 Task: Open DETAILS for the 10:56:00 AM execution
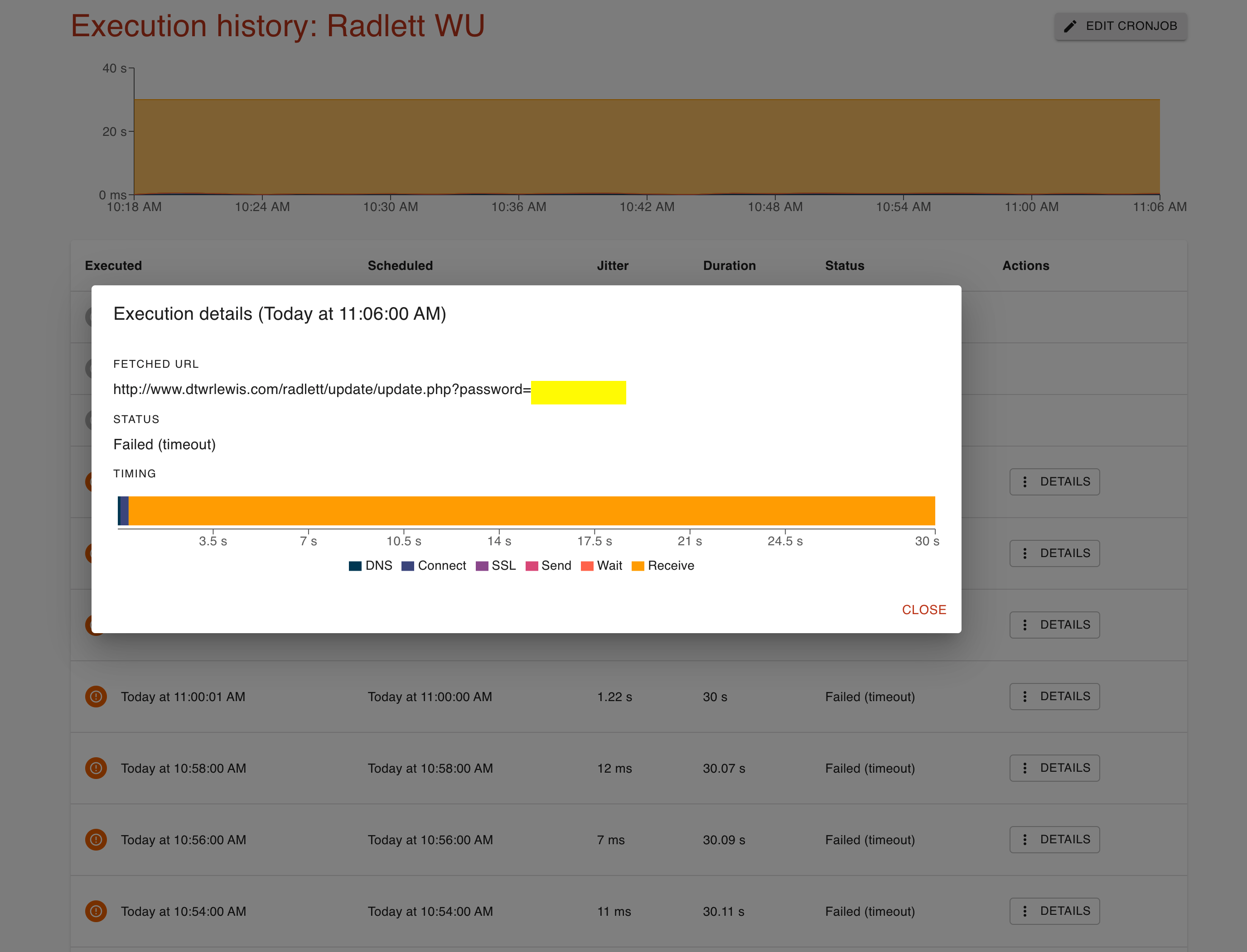(x=1054, y=839)
